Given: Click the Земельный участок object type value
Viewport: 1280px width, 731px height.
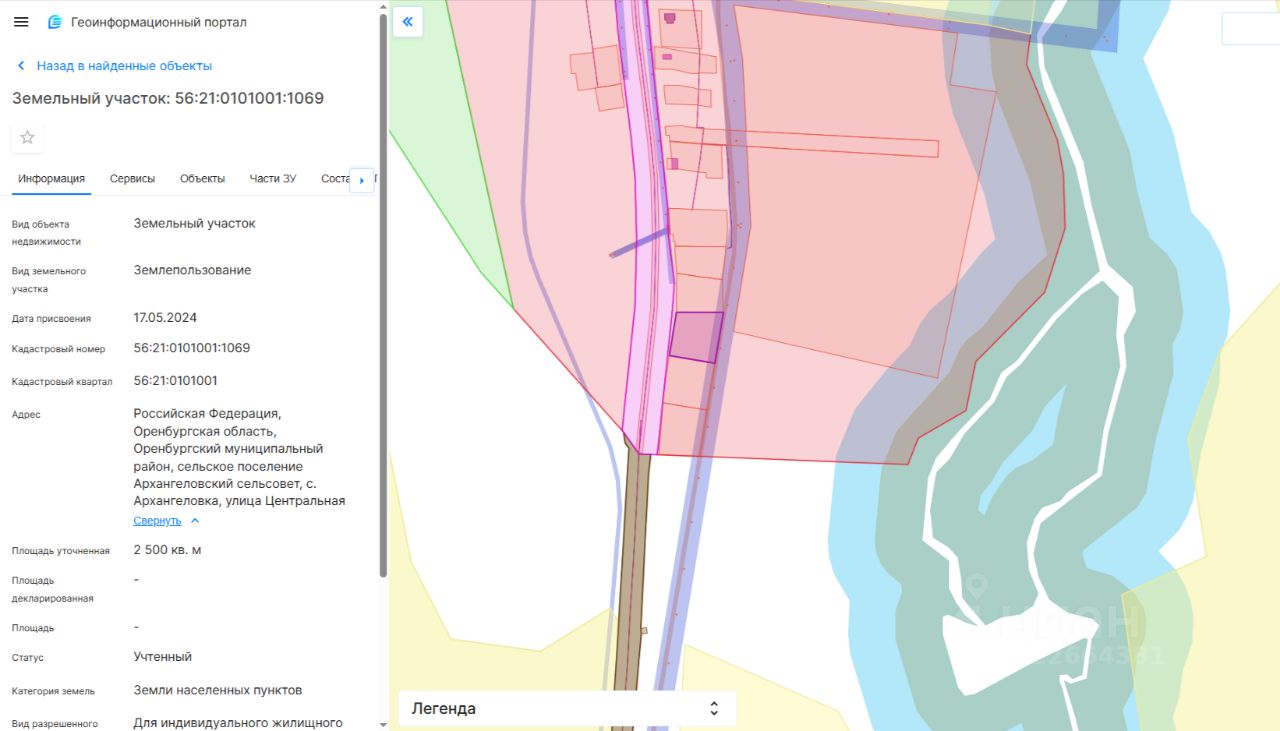Looking at the screenshot, I should click(195, 223).
